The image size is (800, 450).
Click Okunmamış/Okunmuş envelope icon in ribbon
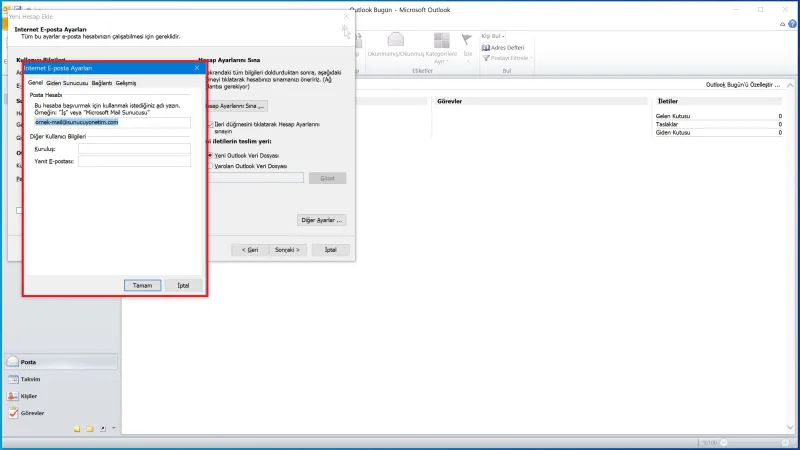click(395, 40)
